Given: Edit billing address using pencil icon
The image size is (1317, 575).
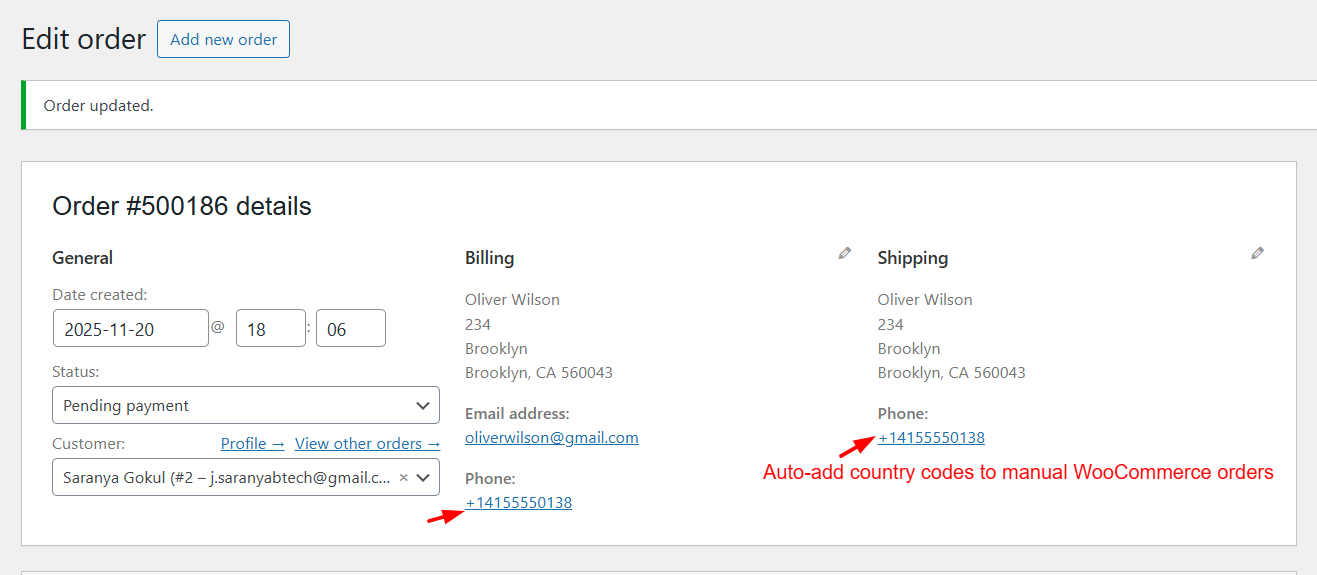Looking at the screenshot, I should coord(845,254).
